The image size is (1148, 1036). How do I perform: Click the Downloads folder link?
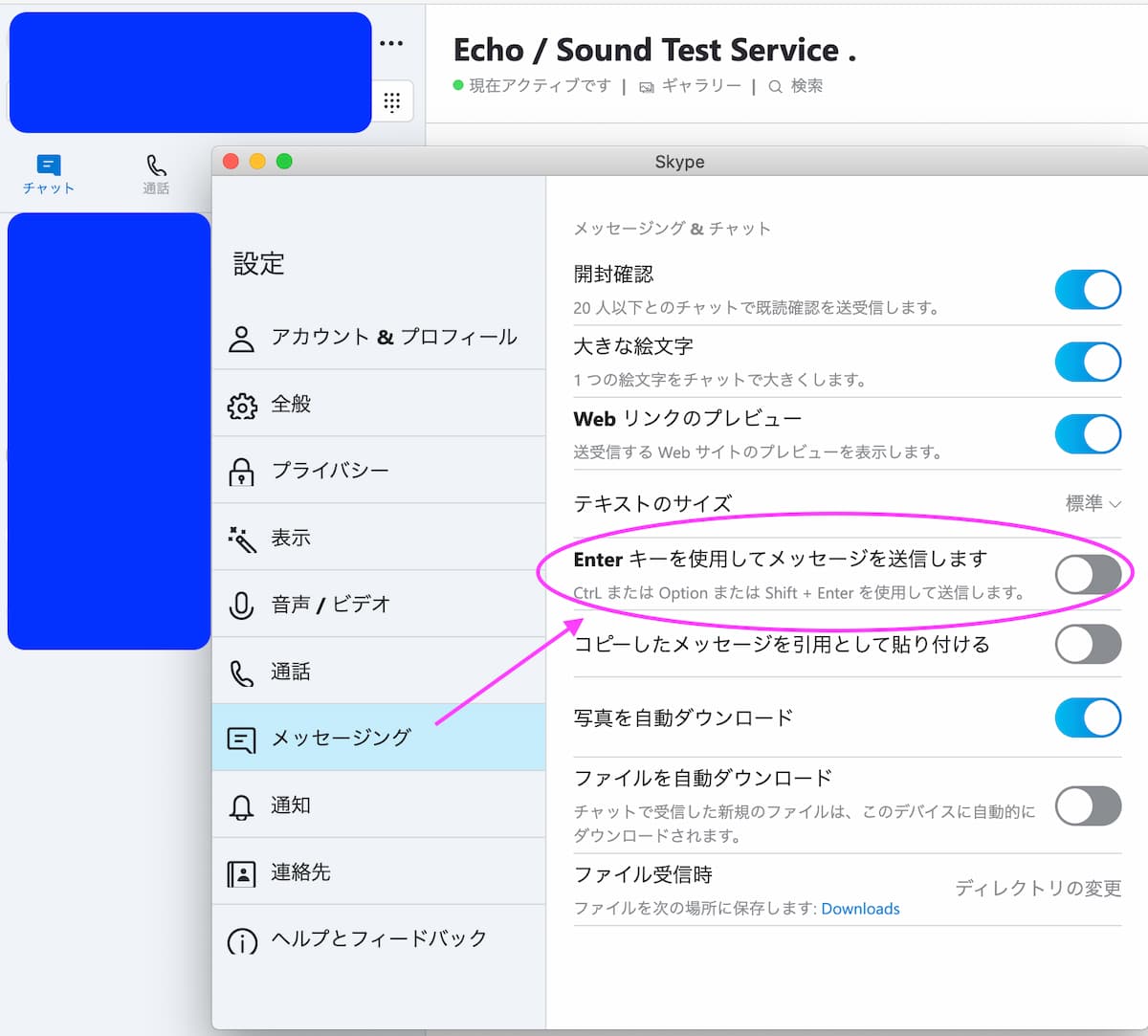pos(860,909)
